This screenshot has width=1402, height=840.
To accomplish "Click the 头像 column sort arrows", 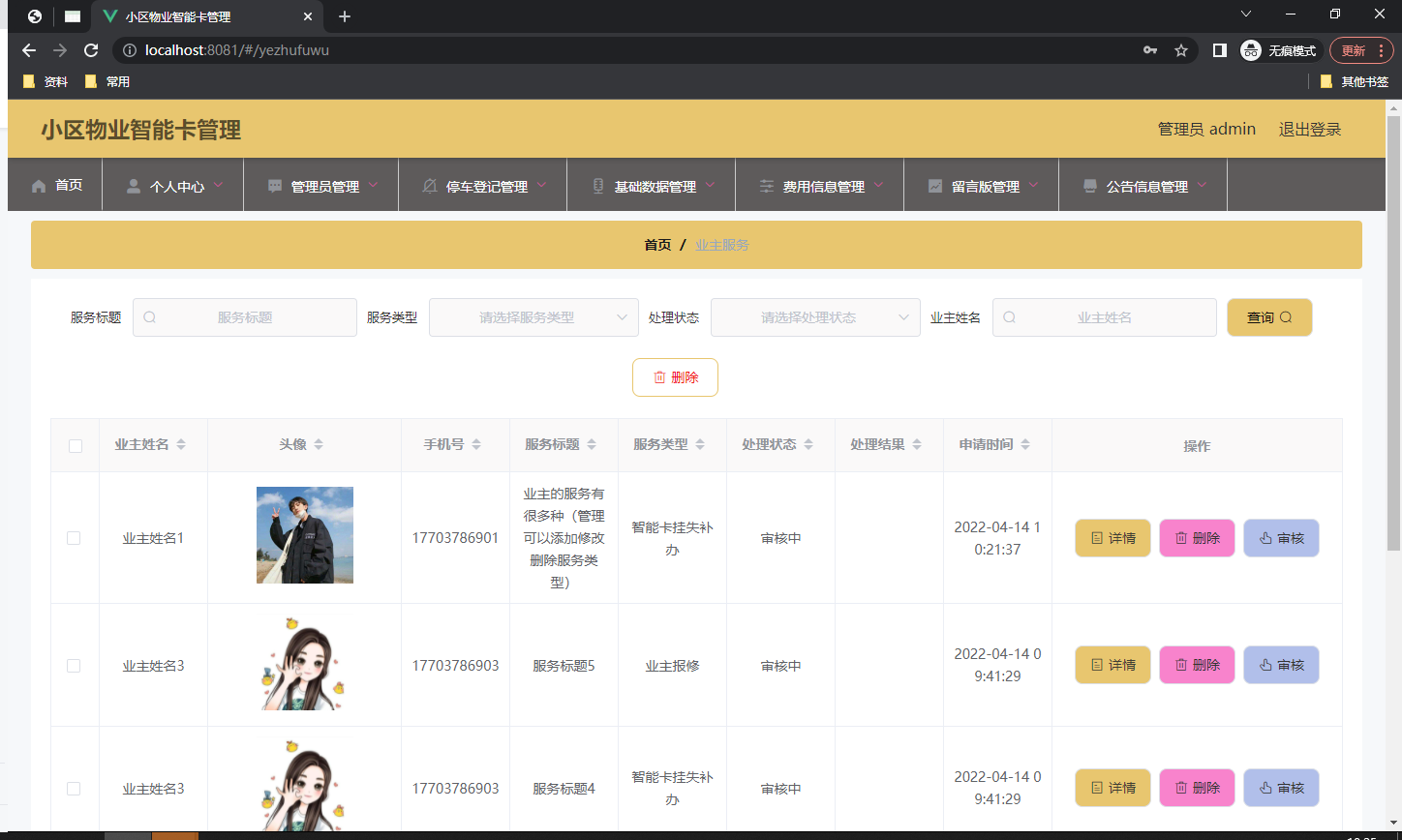I will [x=319, y=444].
